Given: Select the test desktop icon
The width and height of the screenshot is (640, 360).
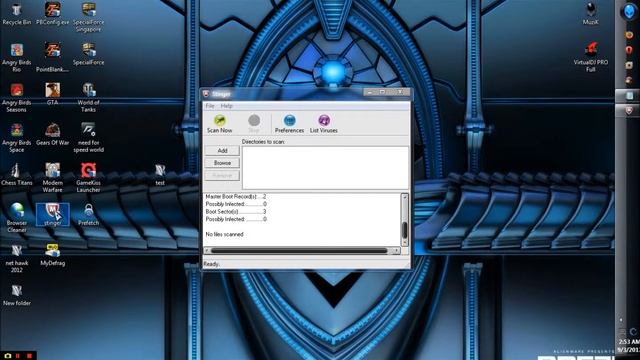Looking at the screenshot, I should 160,175.
